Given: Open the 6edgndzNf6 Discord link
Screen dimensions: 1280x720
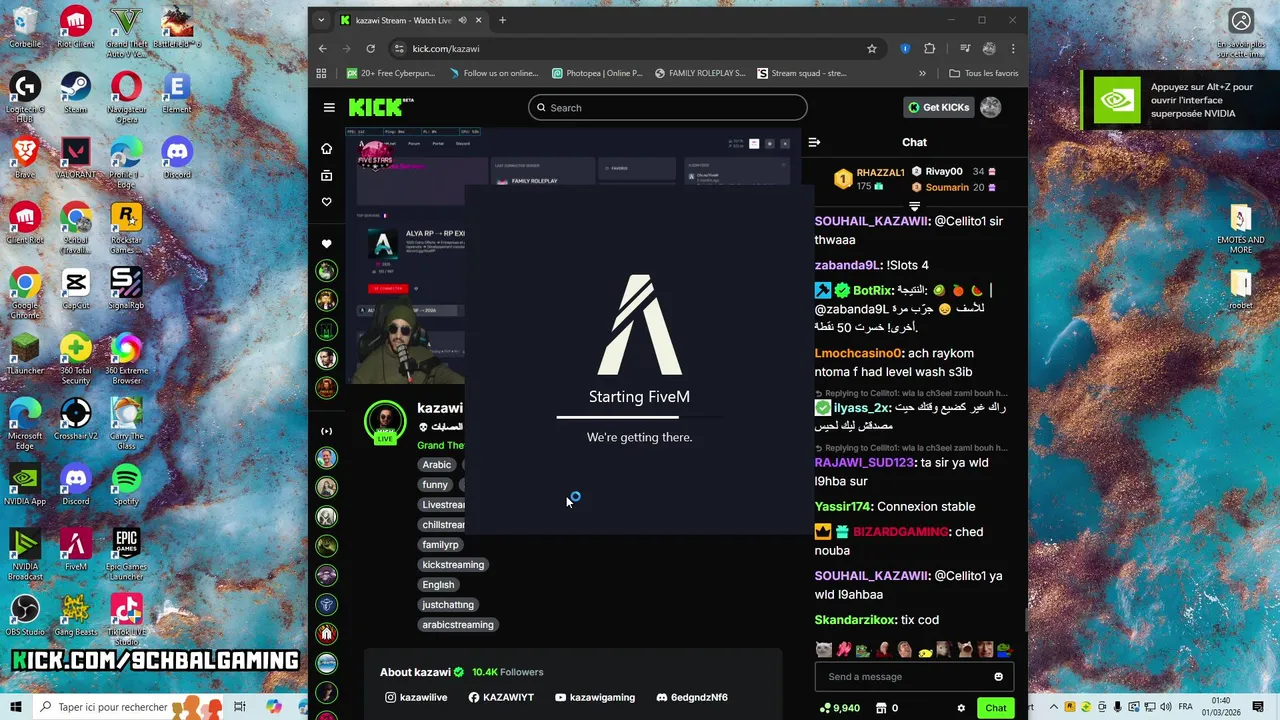Looking at the screenshot, I should [x=692, y=697].
